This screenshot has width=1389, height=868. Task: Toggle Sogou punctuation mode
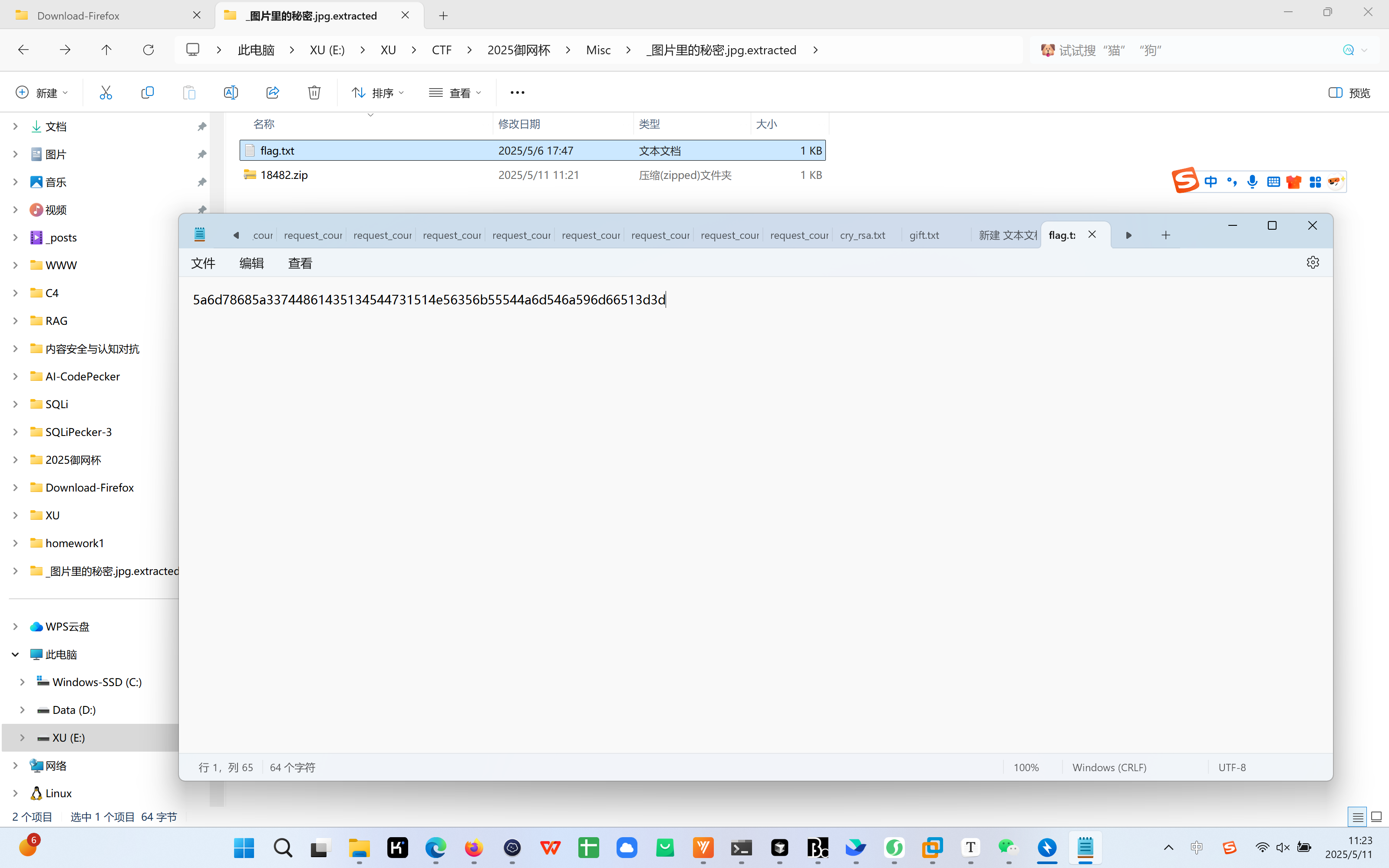(1232, 182)
